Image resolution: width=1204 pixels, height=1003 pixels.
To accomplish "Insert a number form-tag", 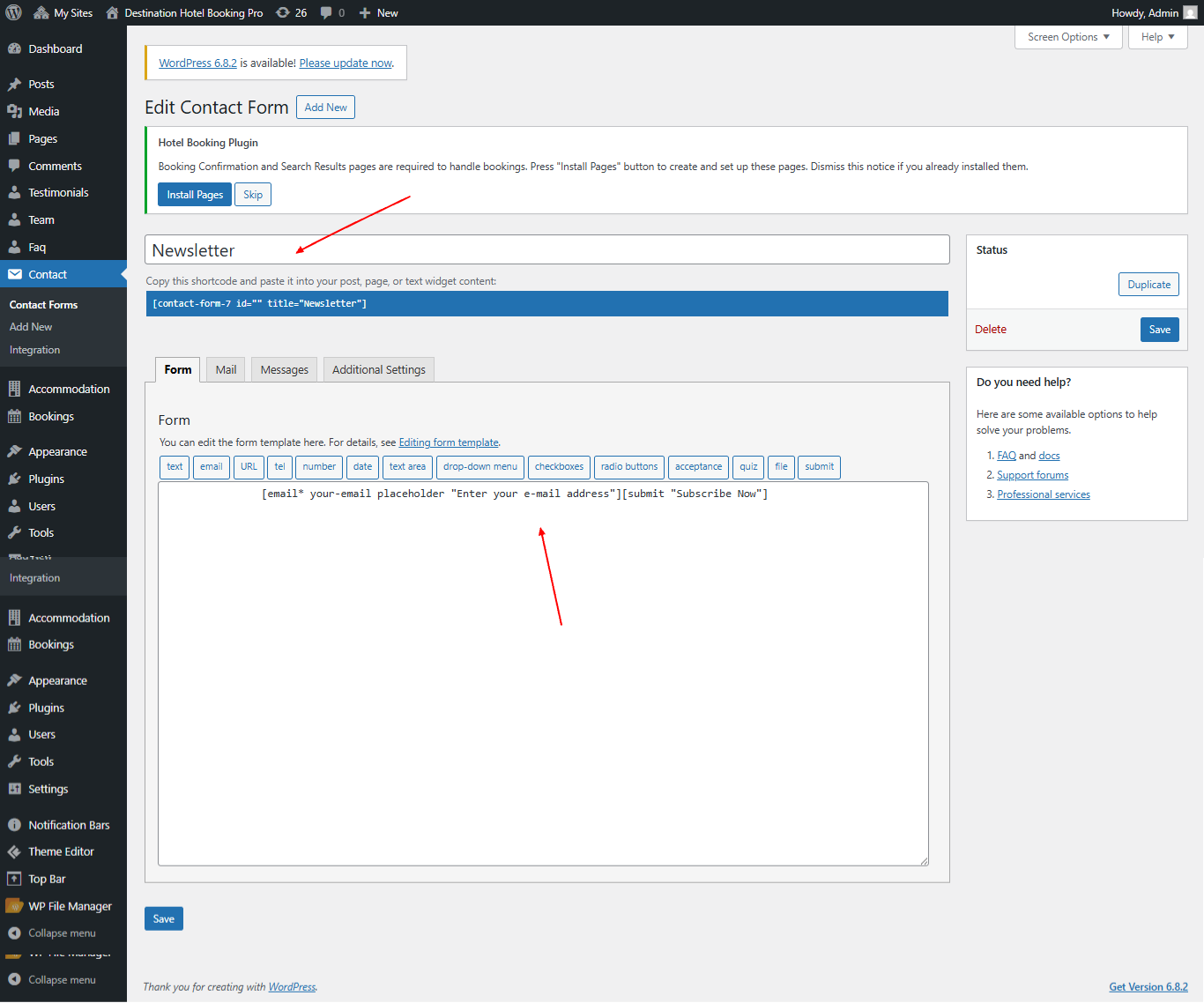I will pyautogui.click(x=319, y=467).
